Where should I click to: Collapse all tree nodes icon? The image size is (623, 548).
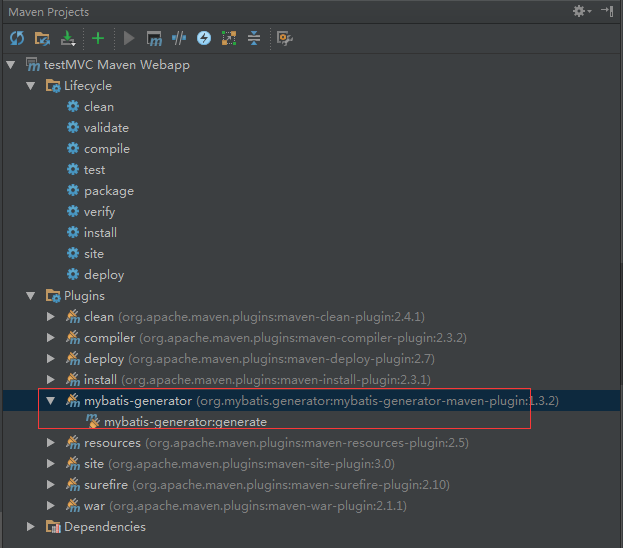pos(253,39)
